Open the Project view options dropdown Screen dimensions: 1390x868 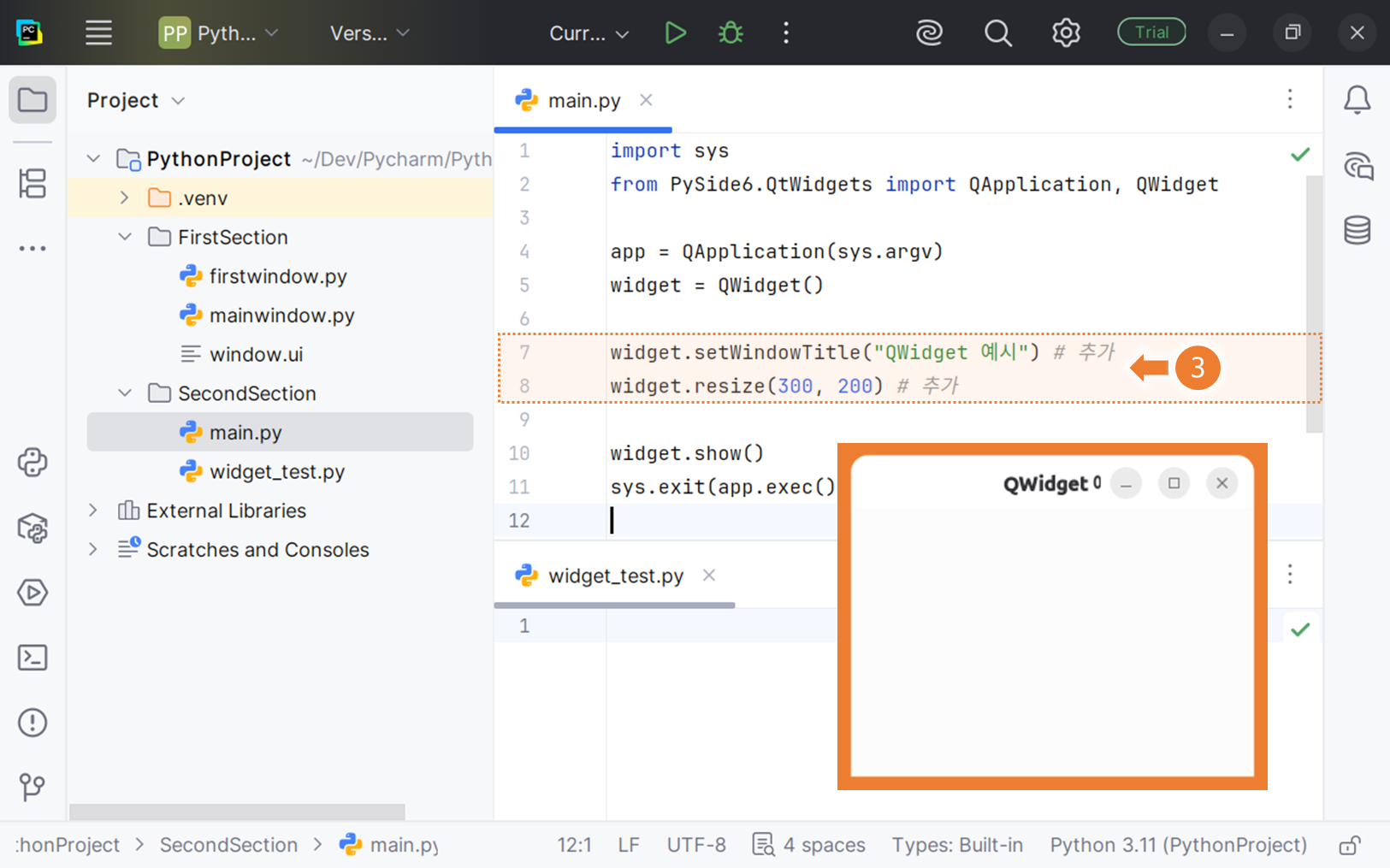(136, 100)
